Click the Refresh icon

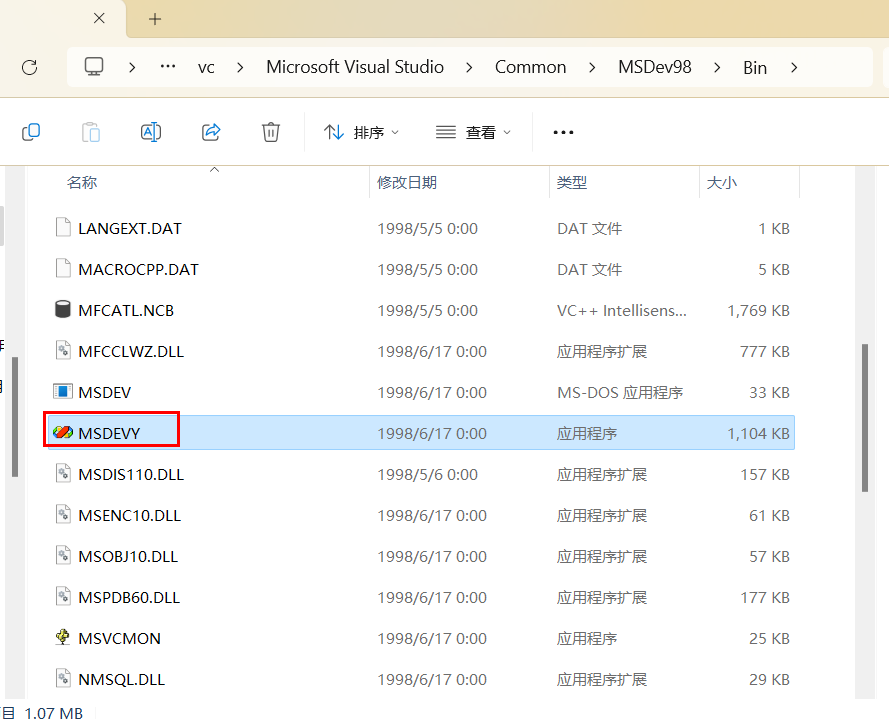(x=29, y=67)
